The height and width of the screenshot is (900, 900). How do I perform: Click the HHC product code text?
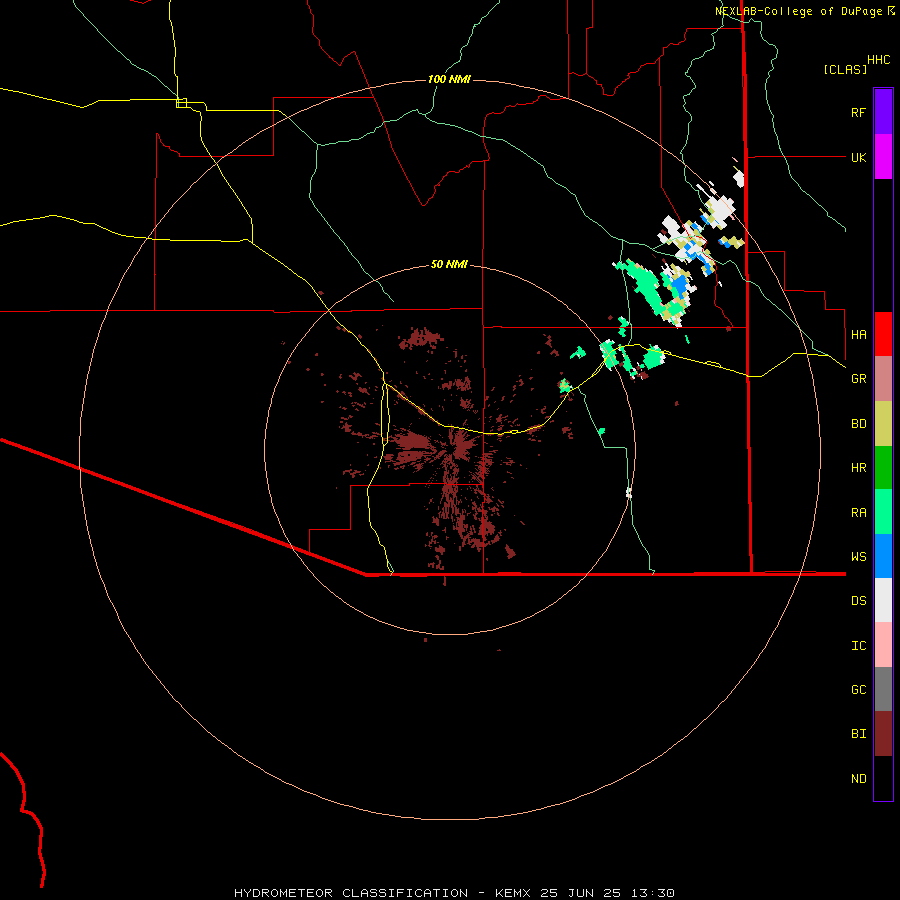(878, 60)
